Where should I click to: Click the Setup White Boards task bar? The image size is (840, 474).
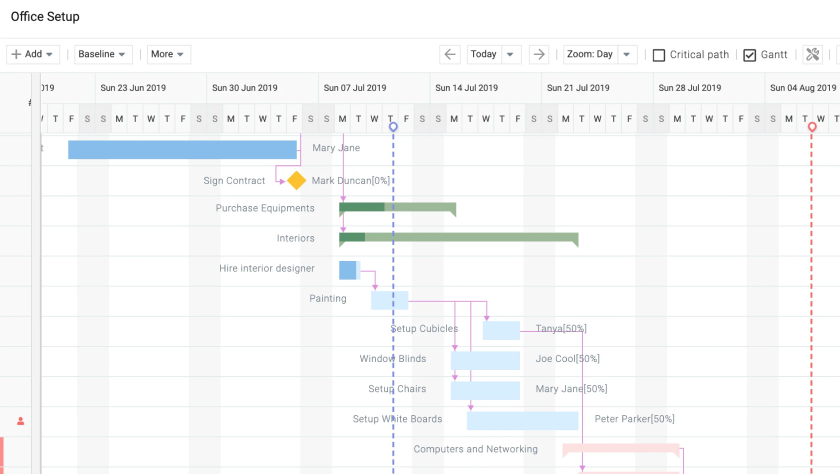pos(522,420)
